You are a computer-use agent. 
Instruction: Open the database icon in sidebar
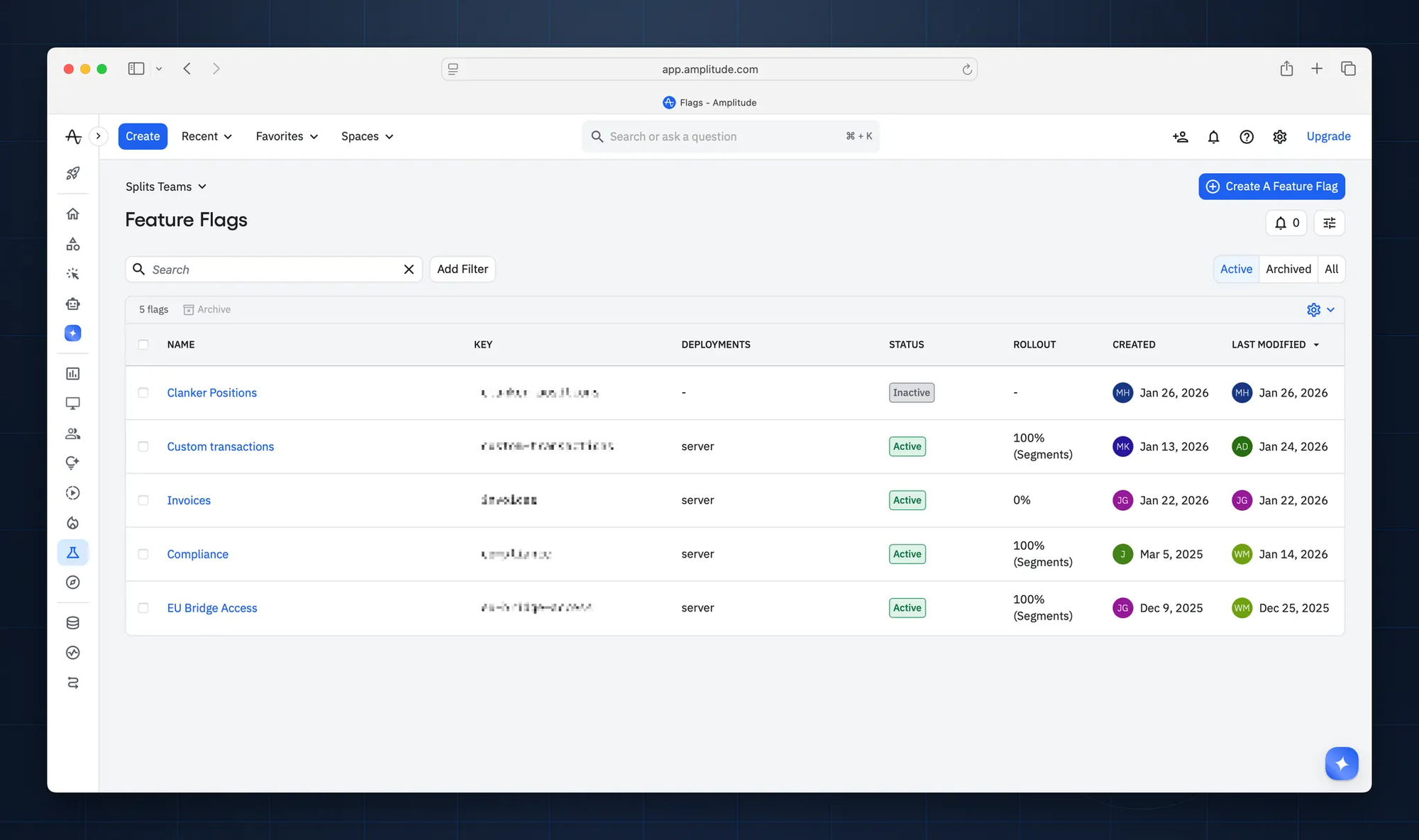pos(72,623)
